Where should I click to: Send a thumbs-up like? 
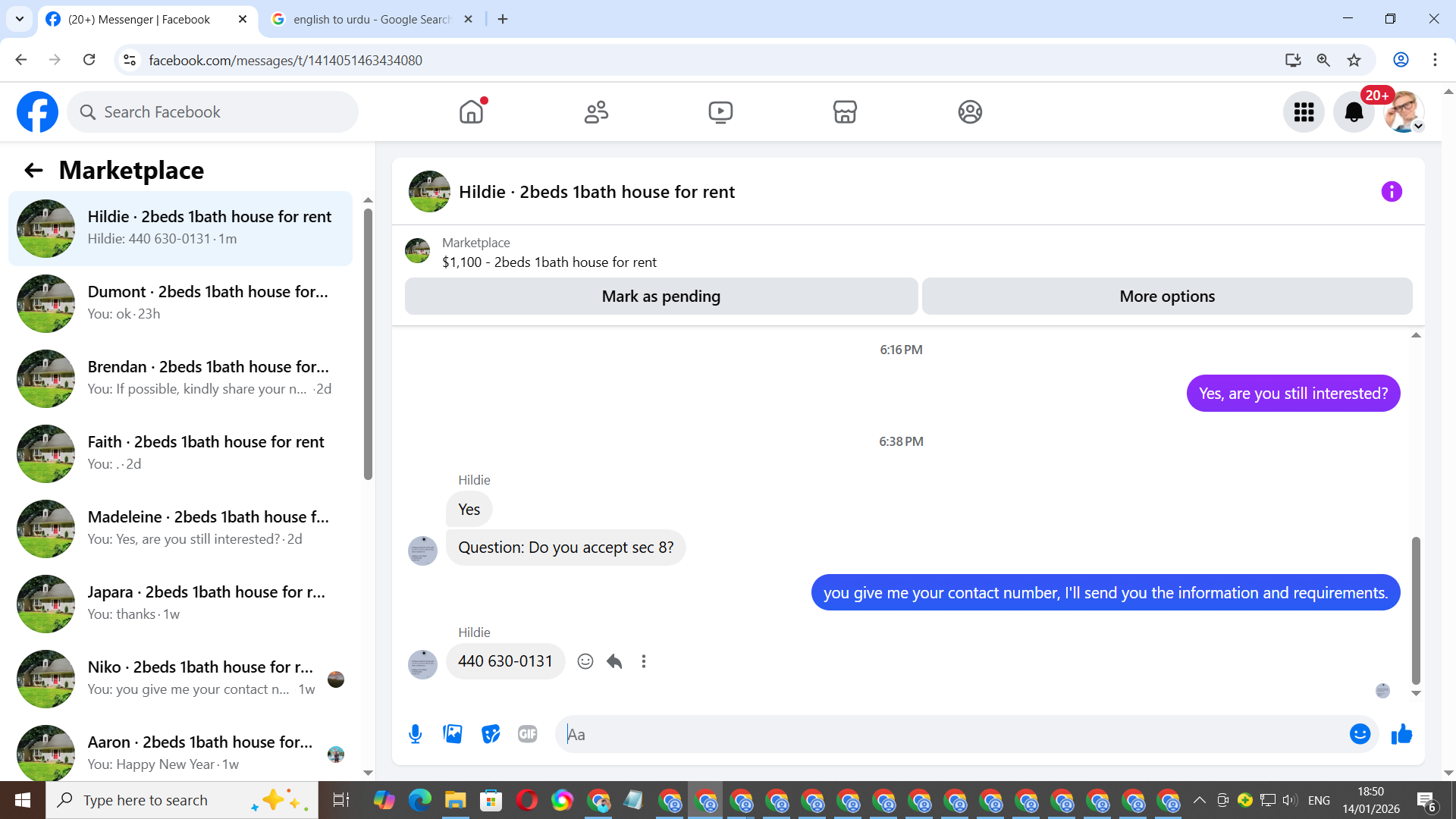click(1401, 734)
